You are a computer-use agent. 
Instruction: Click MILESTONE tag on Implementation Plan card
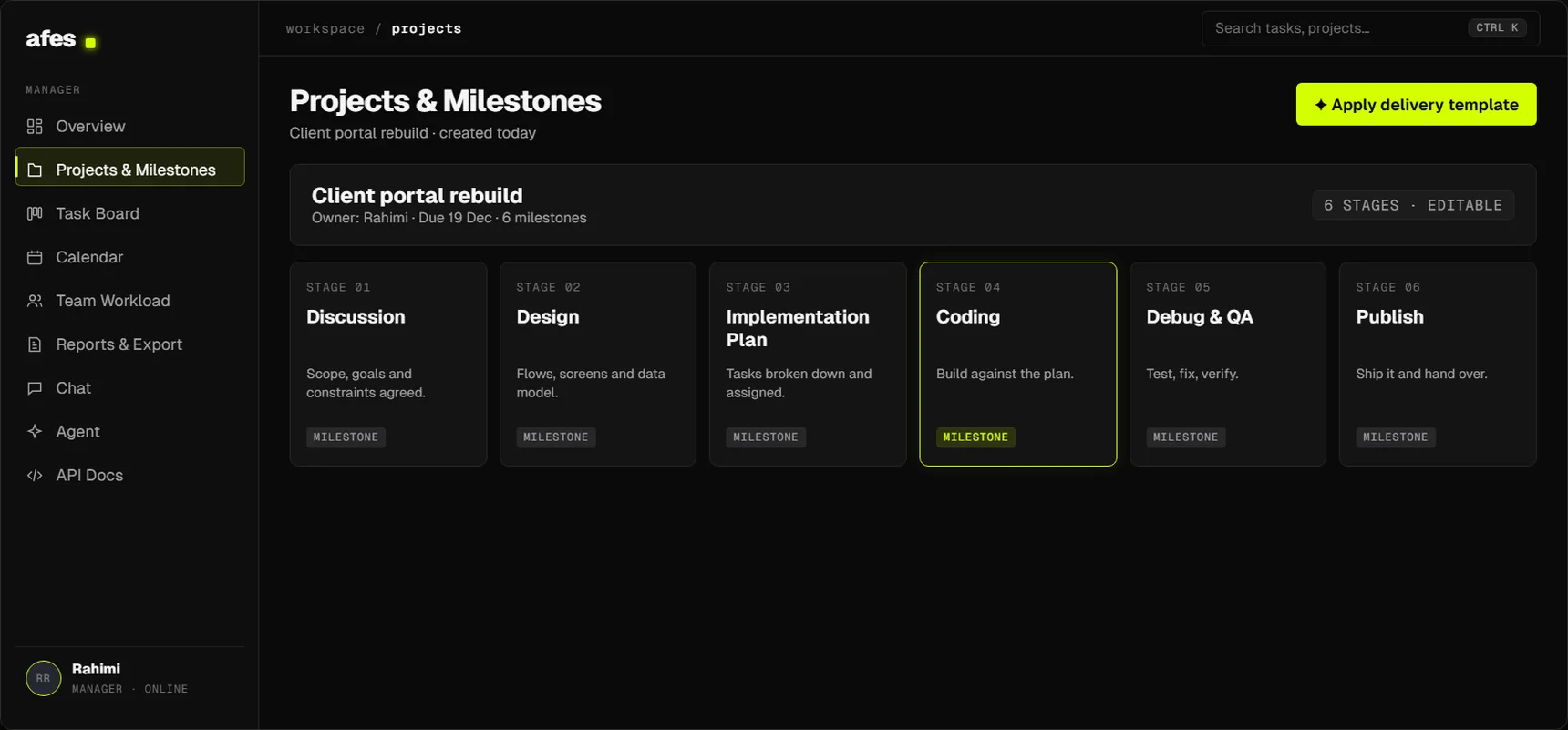tap(766, 437)
